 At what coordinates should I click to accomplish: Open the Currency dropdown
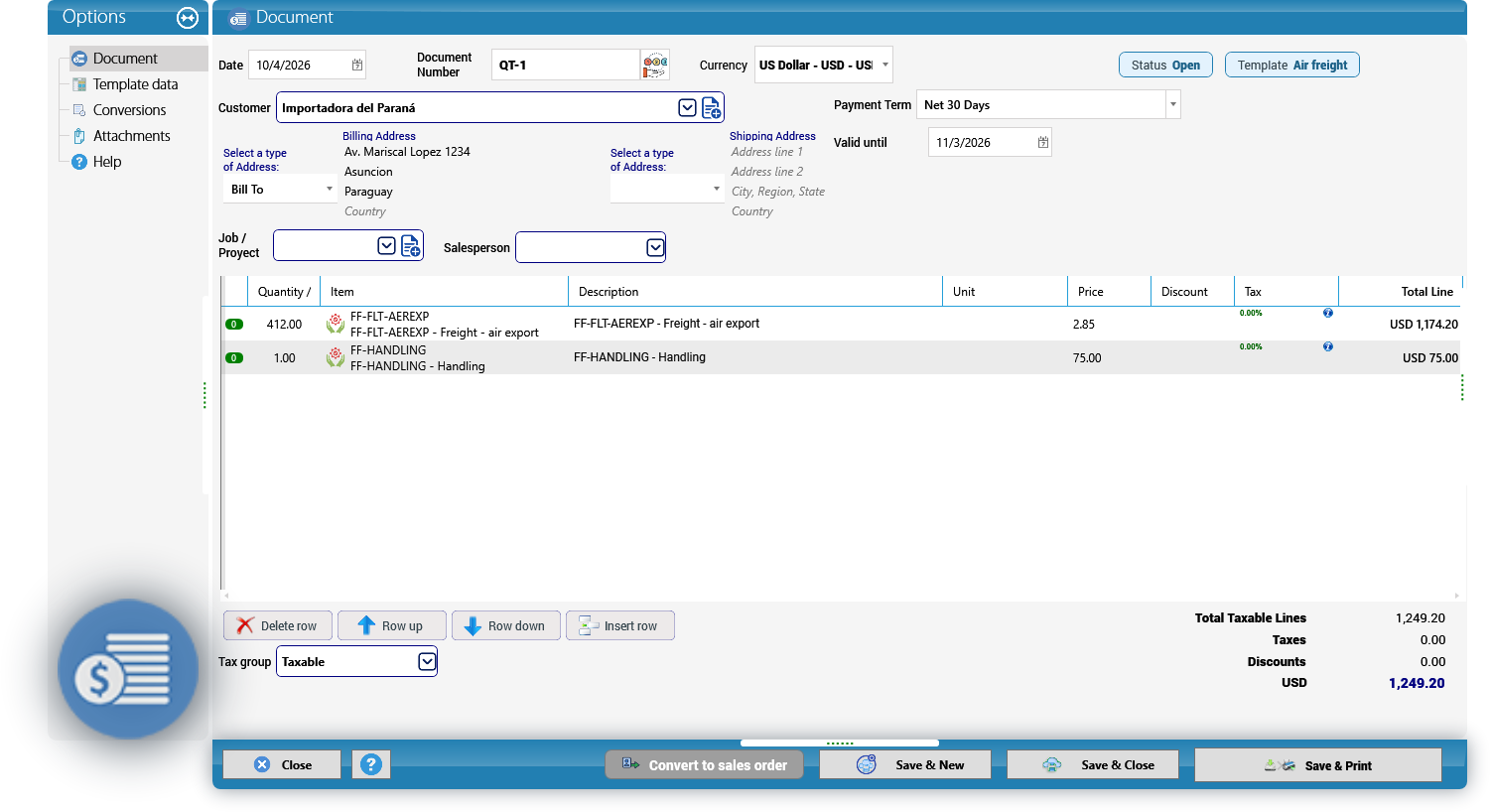pyautogui.click(x=885, y=65)
